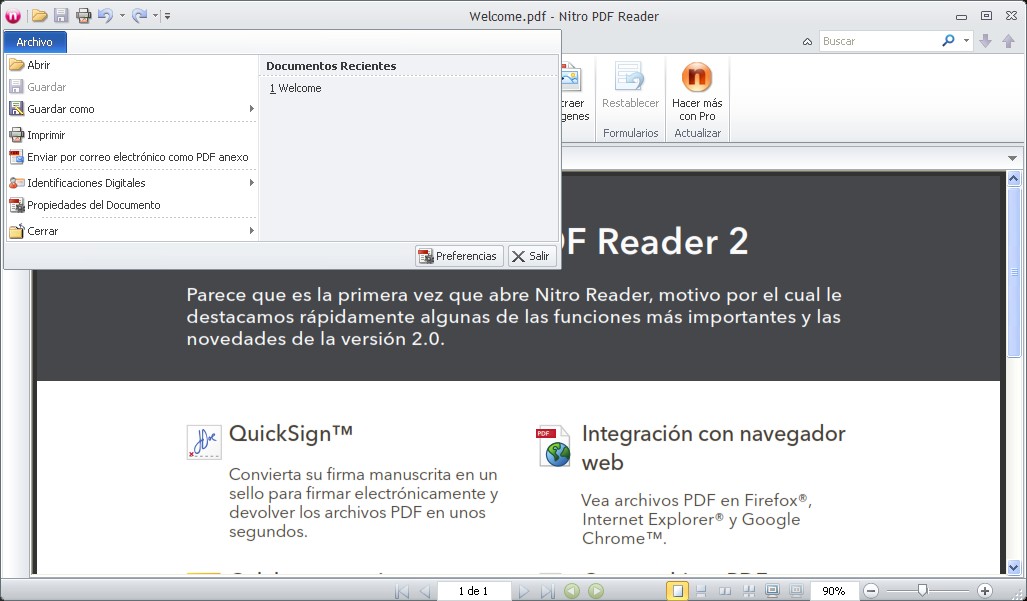The width and height of the screenshot is (1027, 601).
Task: Click the zoom in plus button
Action: click(984, 591)
